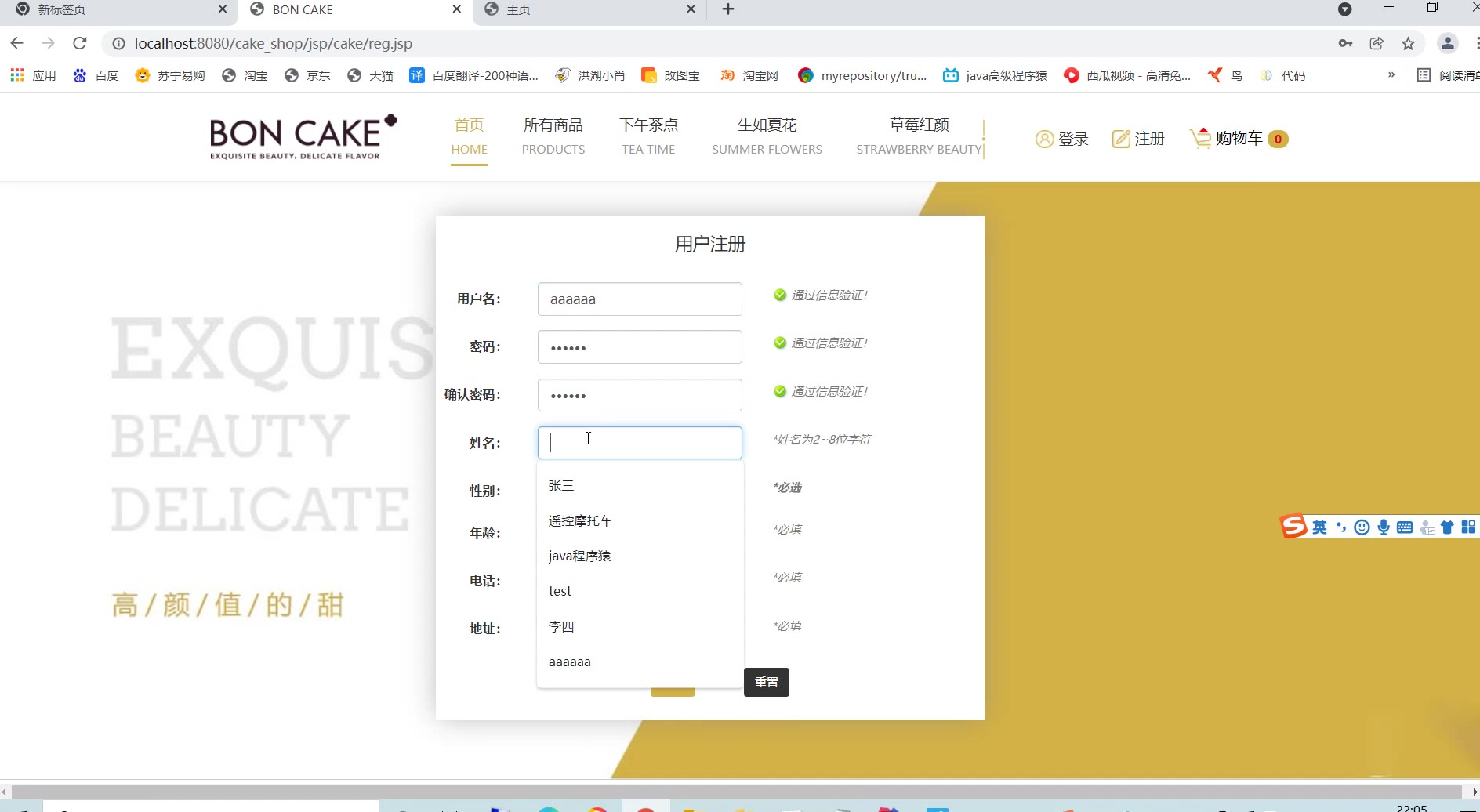Click the 用户名 username input field
The width and height of the screenshot is (1480, 812).
640,299
